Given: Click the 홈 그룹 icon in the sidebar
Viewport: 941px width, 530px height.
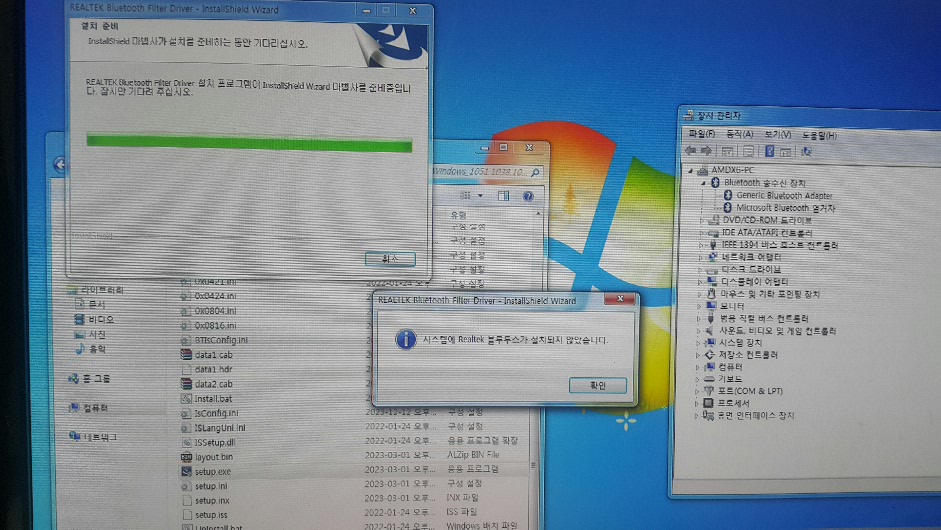Looking at the screenshot, I should (74, 378).
